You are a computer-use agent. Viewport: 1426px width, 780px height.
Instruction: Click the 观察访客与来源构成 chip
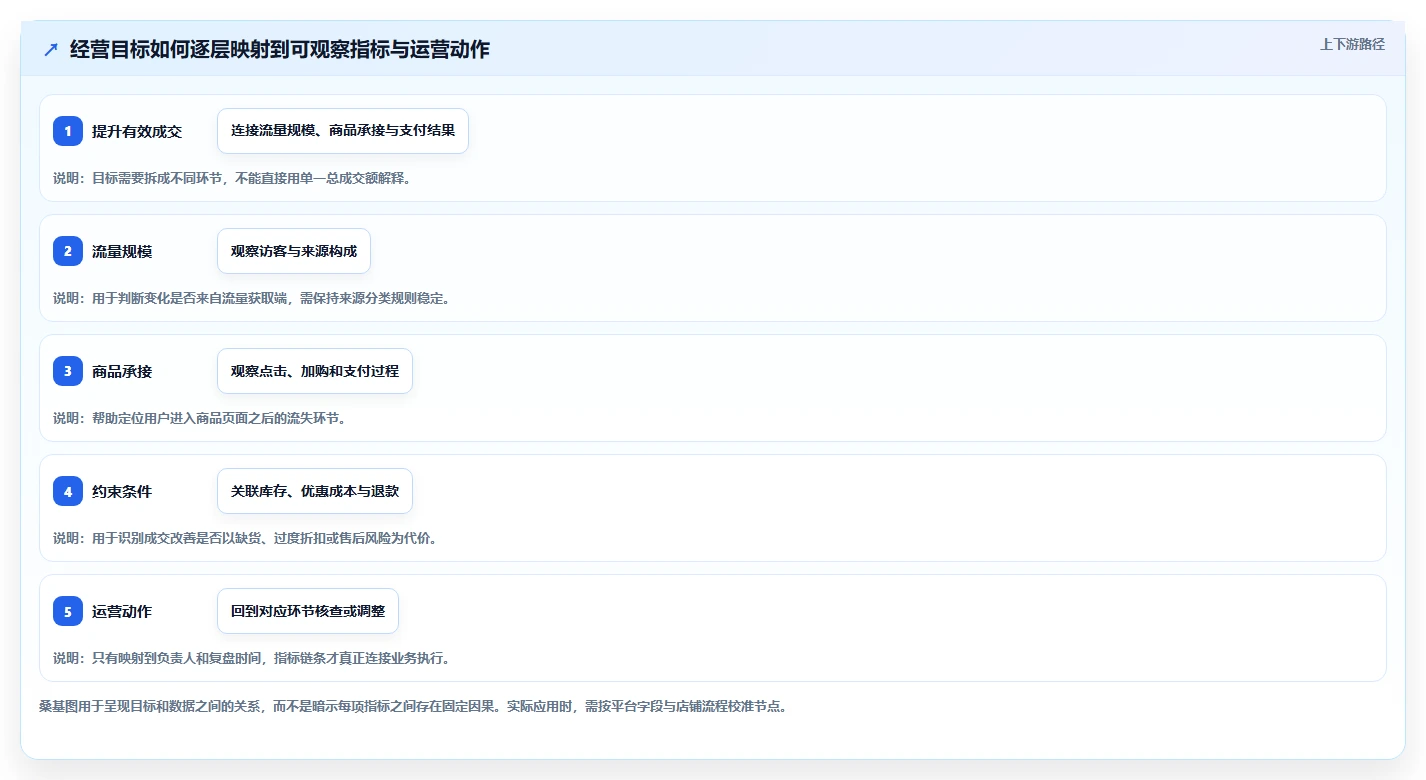coord(294,251)
